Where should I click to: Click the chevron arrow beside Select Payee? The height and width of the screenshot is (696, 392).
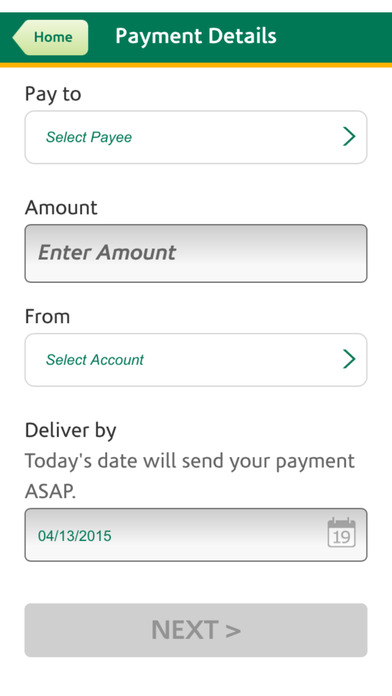point(349,136)
